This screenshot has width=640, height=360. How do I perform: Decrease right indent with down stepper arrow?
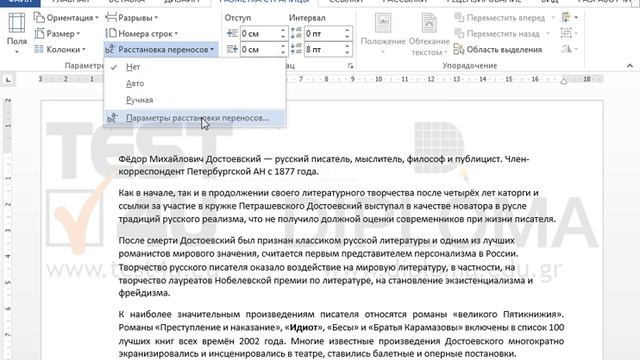[283, 53]
